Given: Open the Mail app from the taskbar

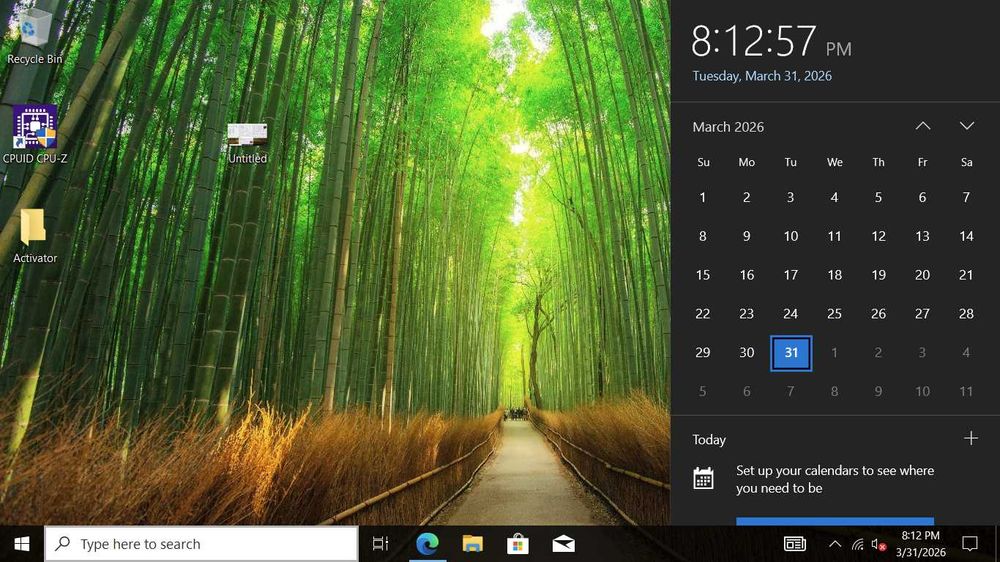Looking at the screenshot, I should pos(563,544).
